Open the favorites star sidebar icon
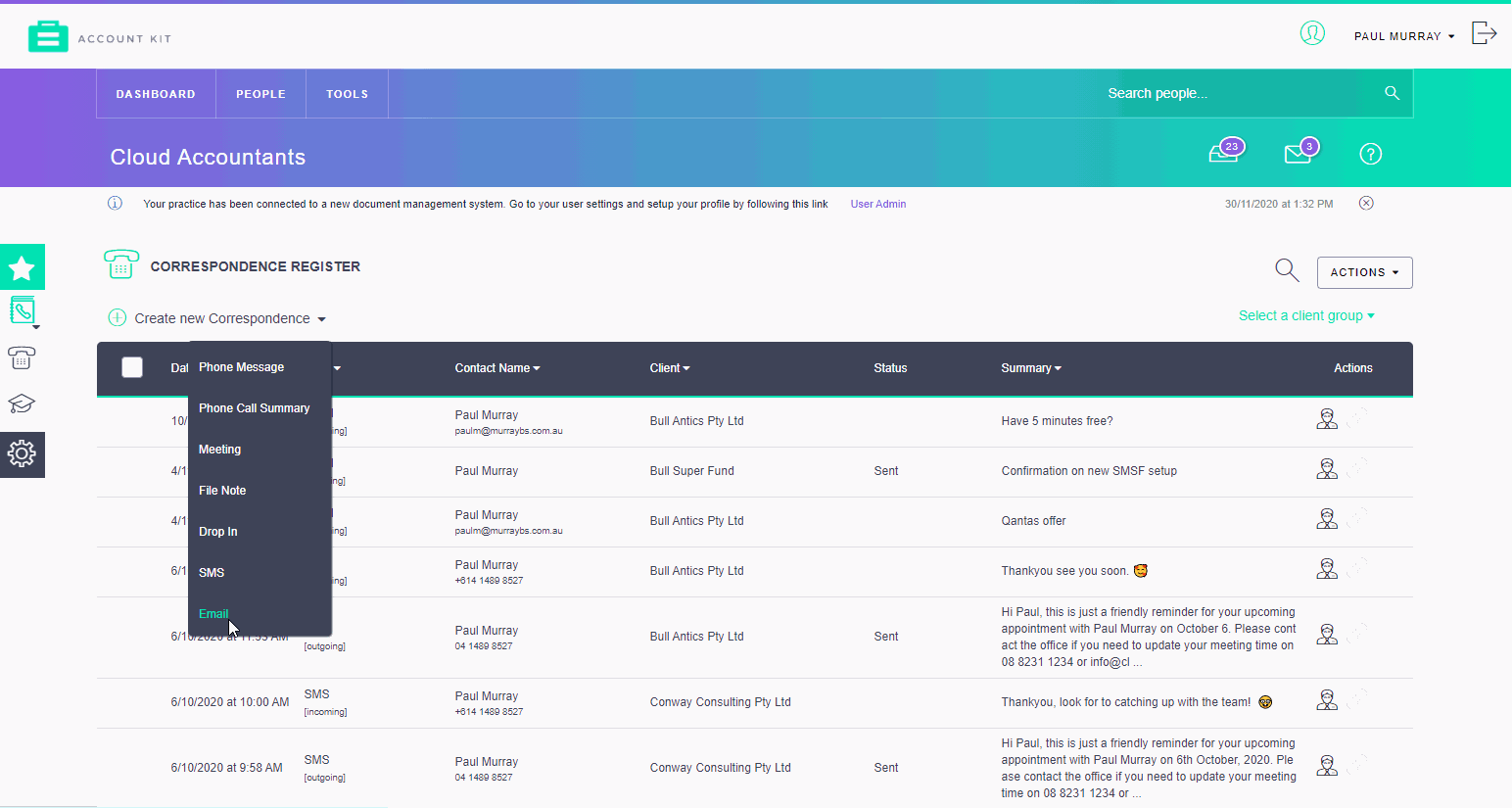1512x808 pixels. (x=22, y=267)
